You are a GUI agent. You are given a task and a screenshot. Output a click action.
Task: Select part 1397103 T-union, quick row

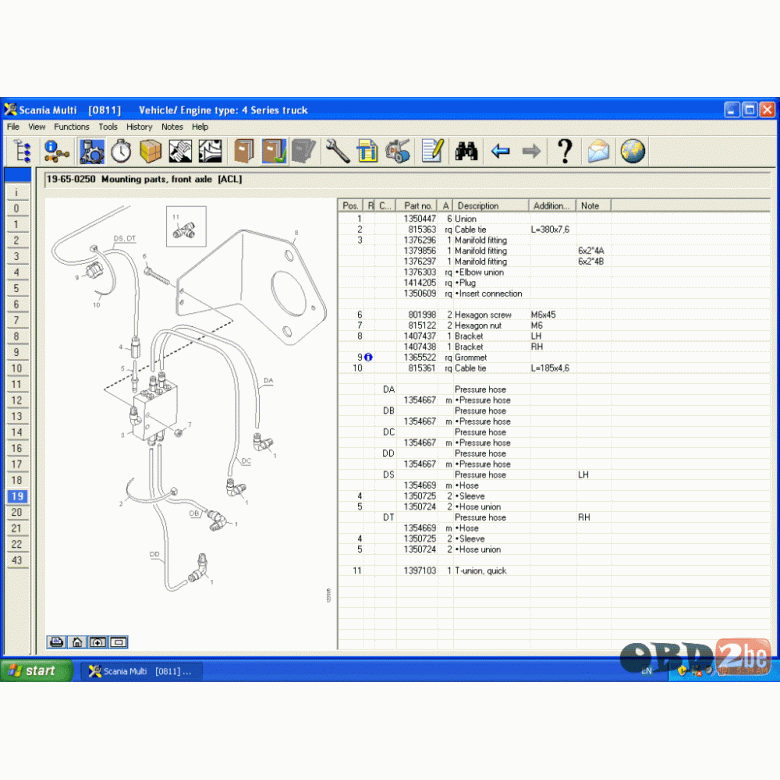pos(554,571)
